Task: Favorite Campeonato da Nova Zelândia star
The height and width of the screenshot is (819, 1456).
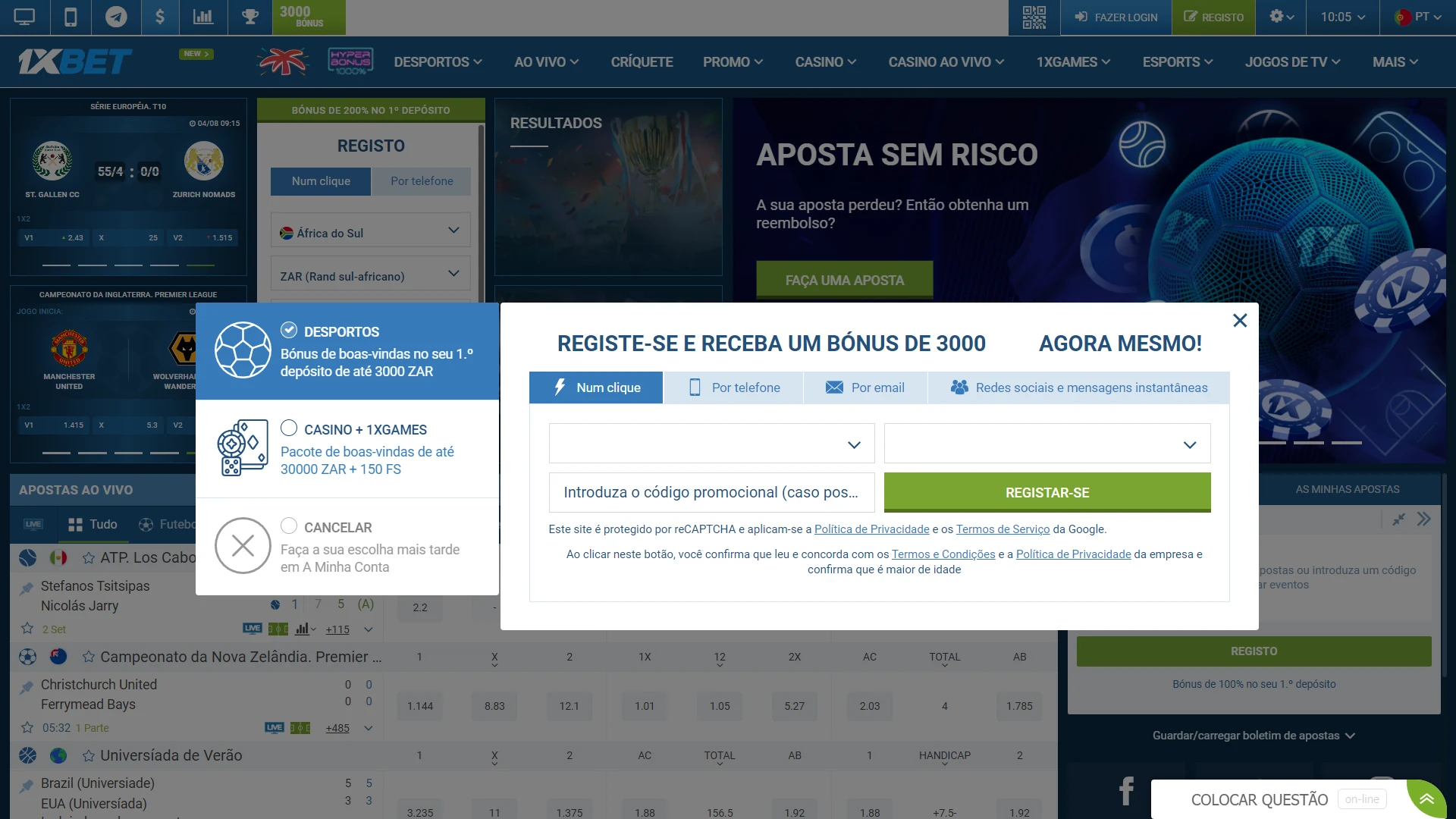Action: coord(89,657)
